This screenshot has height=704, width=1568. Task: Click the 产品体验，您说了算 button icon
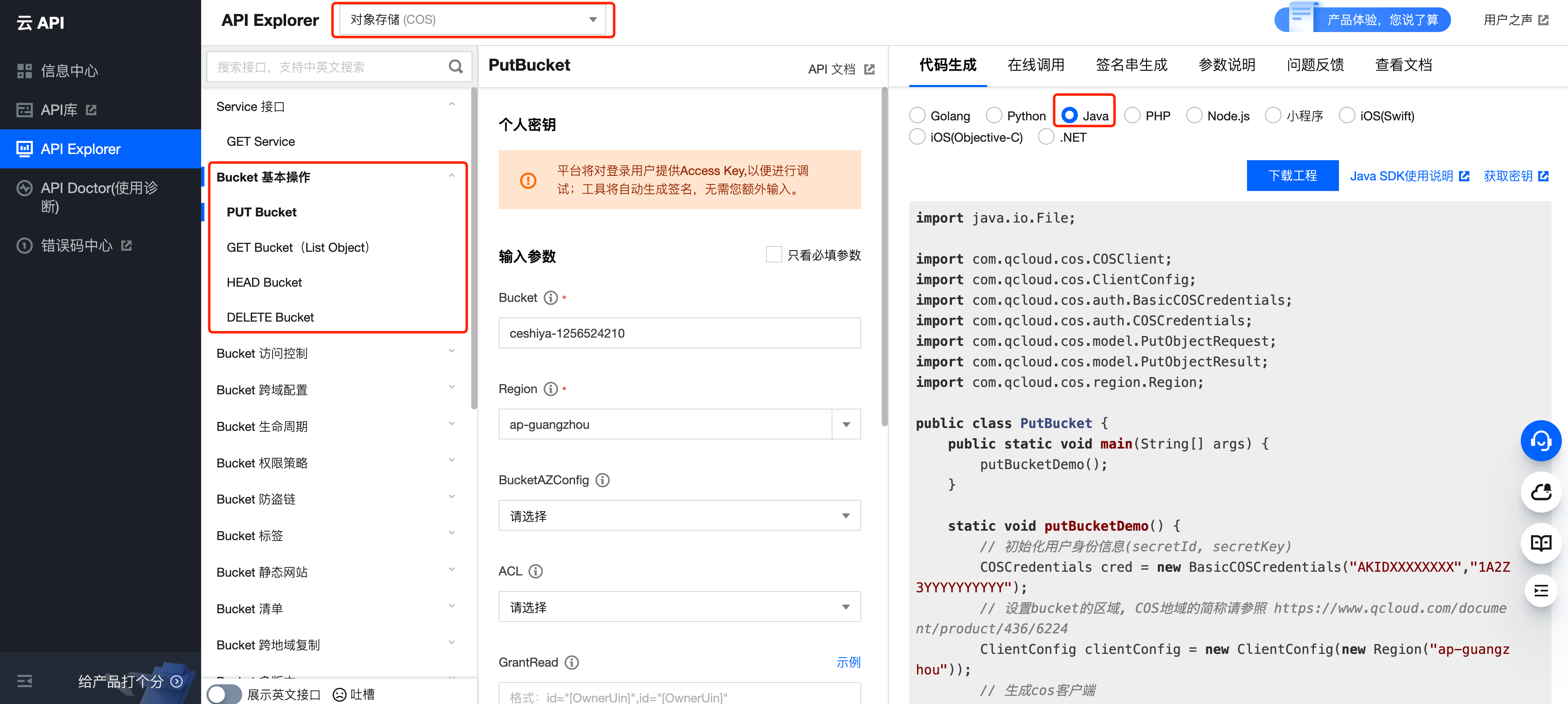[1296, 19]
